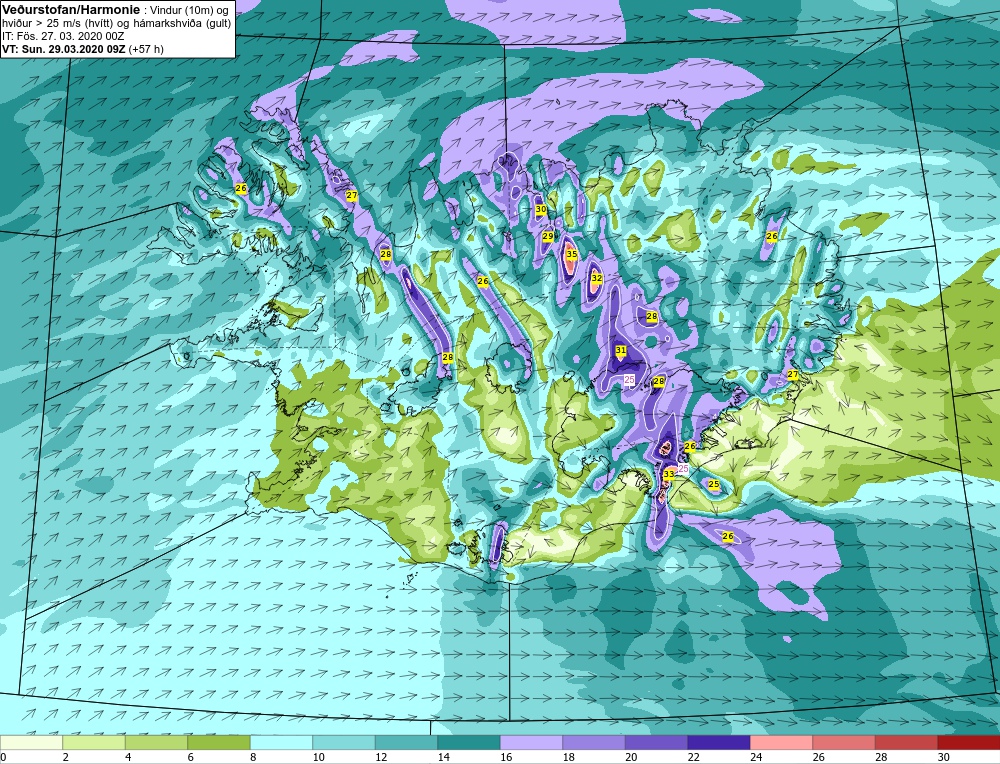Click the yellow gust label 30
This screenshot has height=764, width=1000.
[x=541, y=209]
